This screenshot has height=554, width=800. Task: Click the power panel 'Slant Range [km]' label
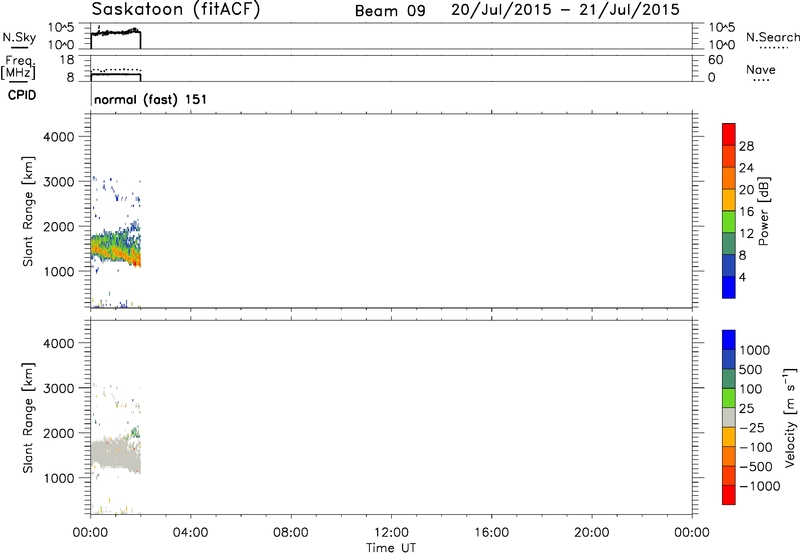[x=28, y=211]
